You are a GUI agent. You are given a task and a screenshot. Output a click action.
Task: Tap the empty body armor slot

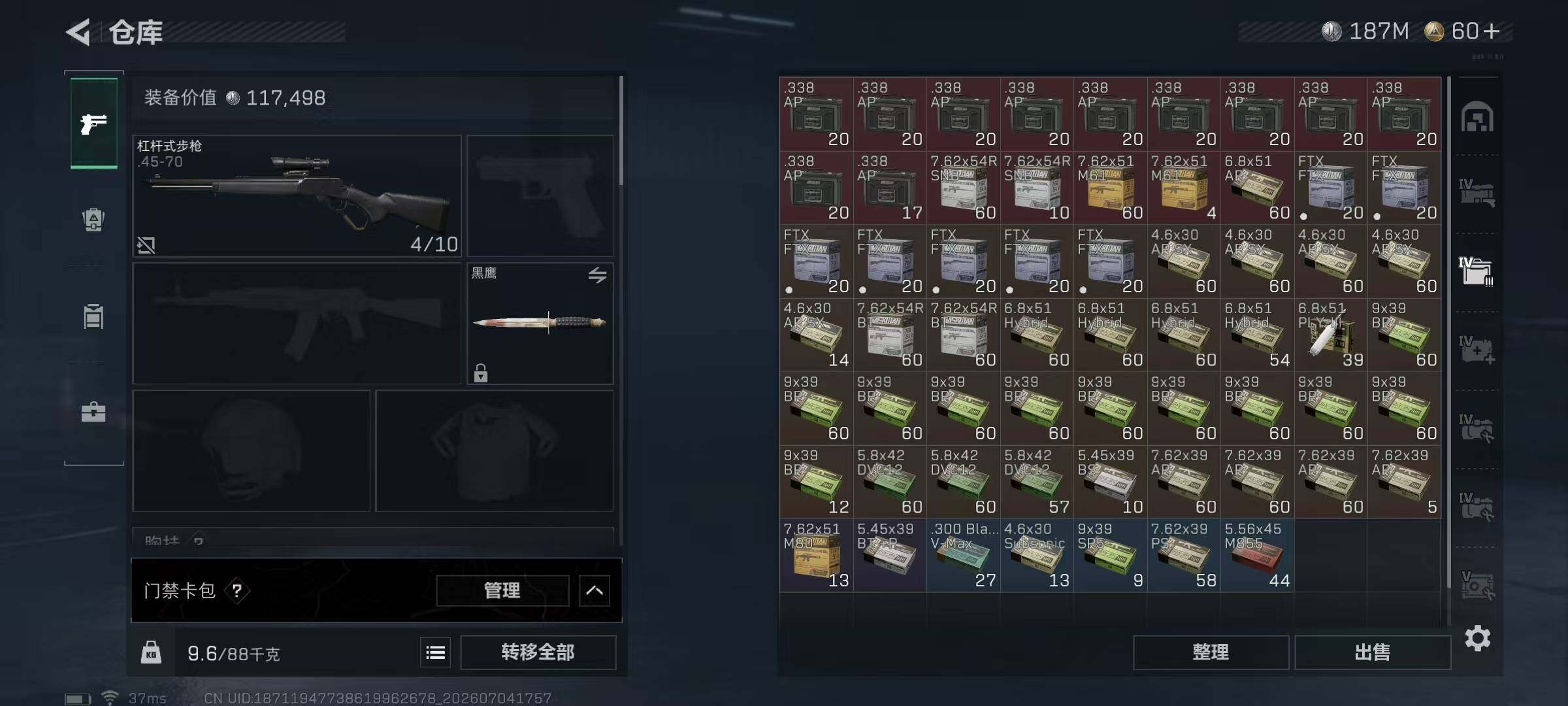pos(495,450)
